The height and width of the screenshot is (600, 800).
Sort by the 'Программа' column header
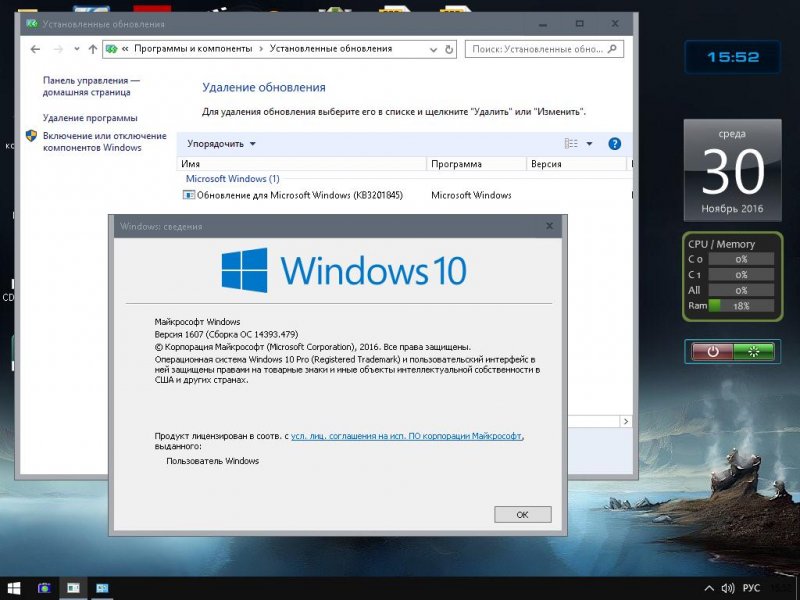tap(476, 164)
